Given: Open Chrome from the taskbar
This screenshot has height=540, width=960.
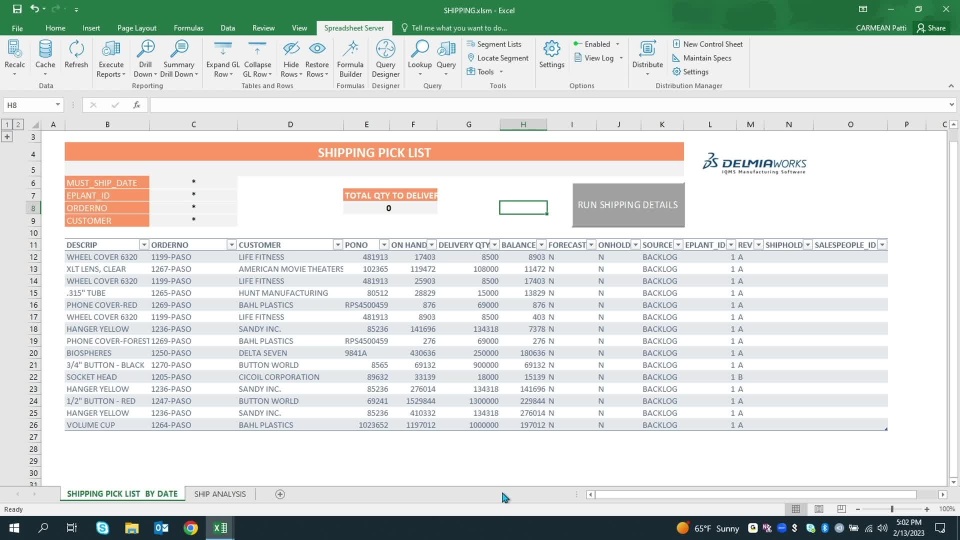Looking at the screenshot, I should (190, 528).
